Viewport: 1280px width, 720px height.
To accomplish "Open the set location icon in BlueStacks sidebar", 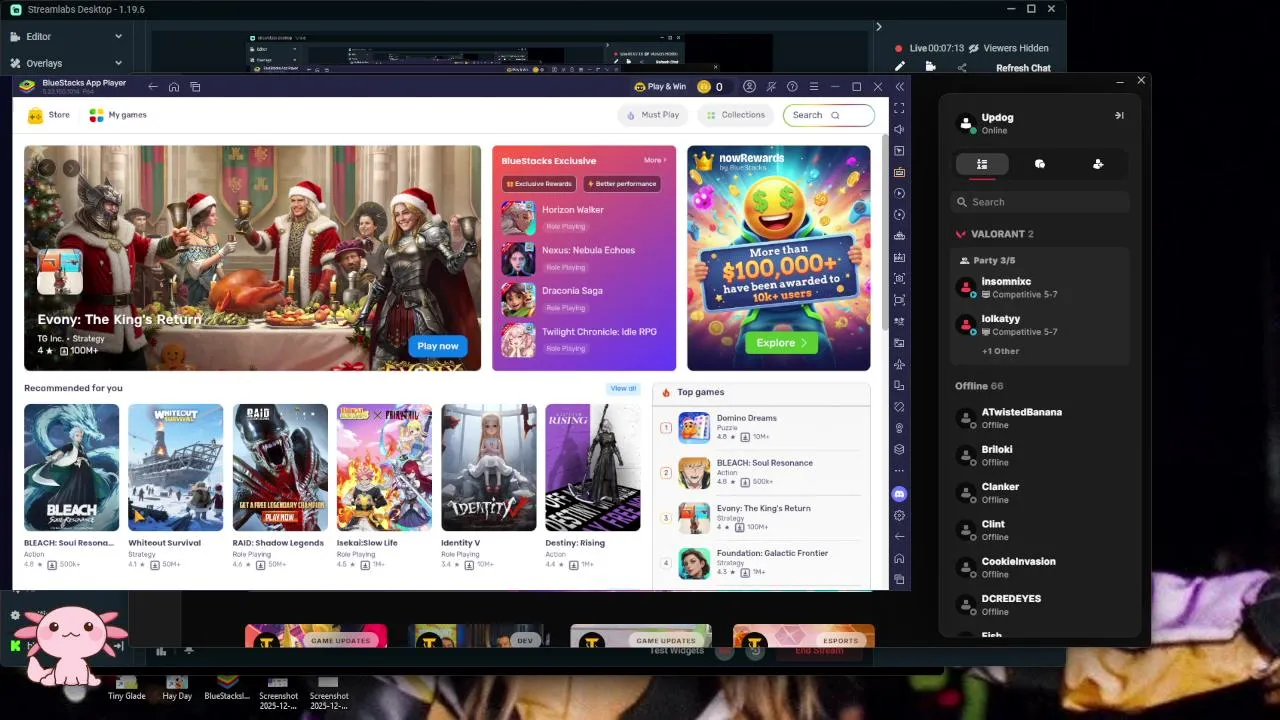I will point(899,428).
